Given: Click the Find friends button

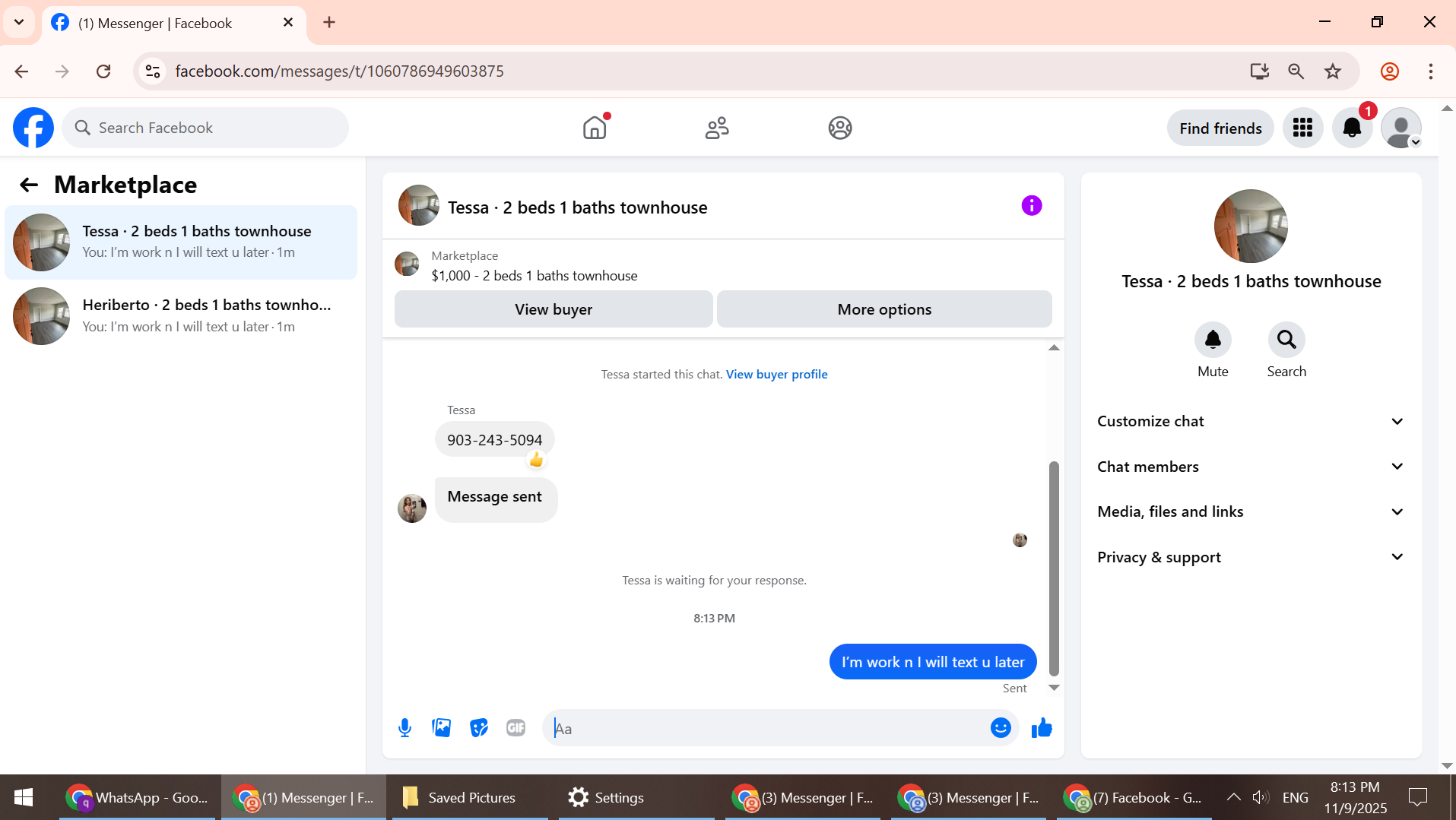Looking at the screenshot, I should [x=1220, y=128].
